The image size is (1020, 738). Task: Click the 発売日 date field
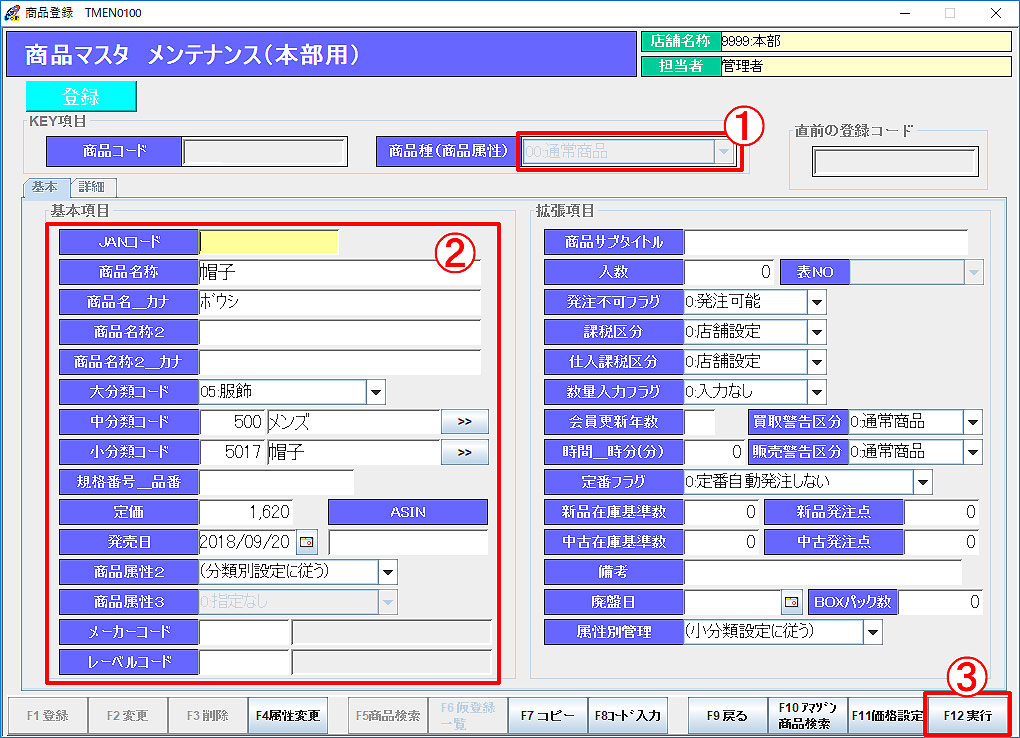[247, 541]
